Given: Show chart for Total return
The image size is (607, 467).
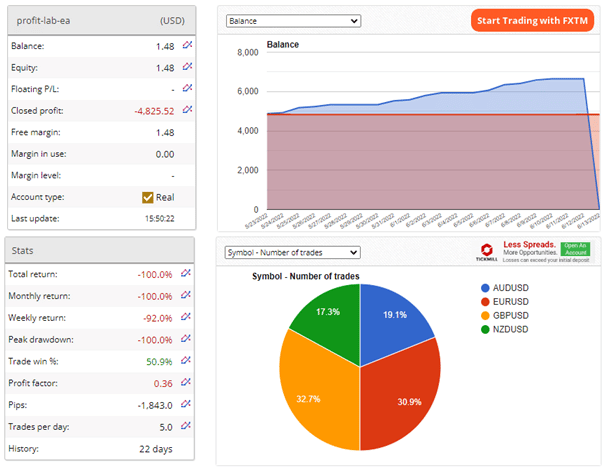Looking at the screenshot, I should click(x=187, y=274).
